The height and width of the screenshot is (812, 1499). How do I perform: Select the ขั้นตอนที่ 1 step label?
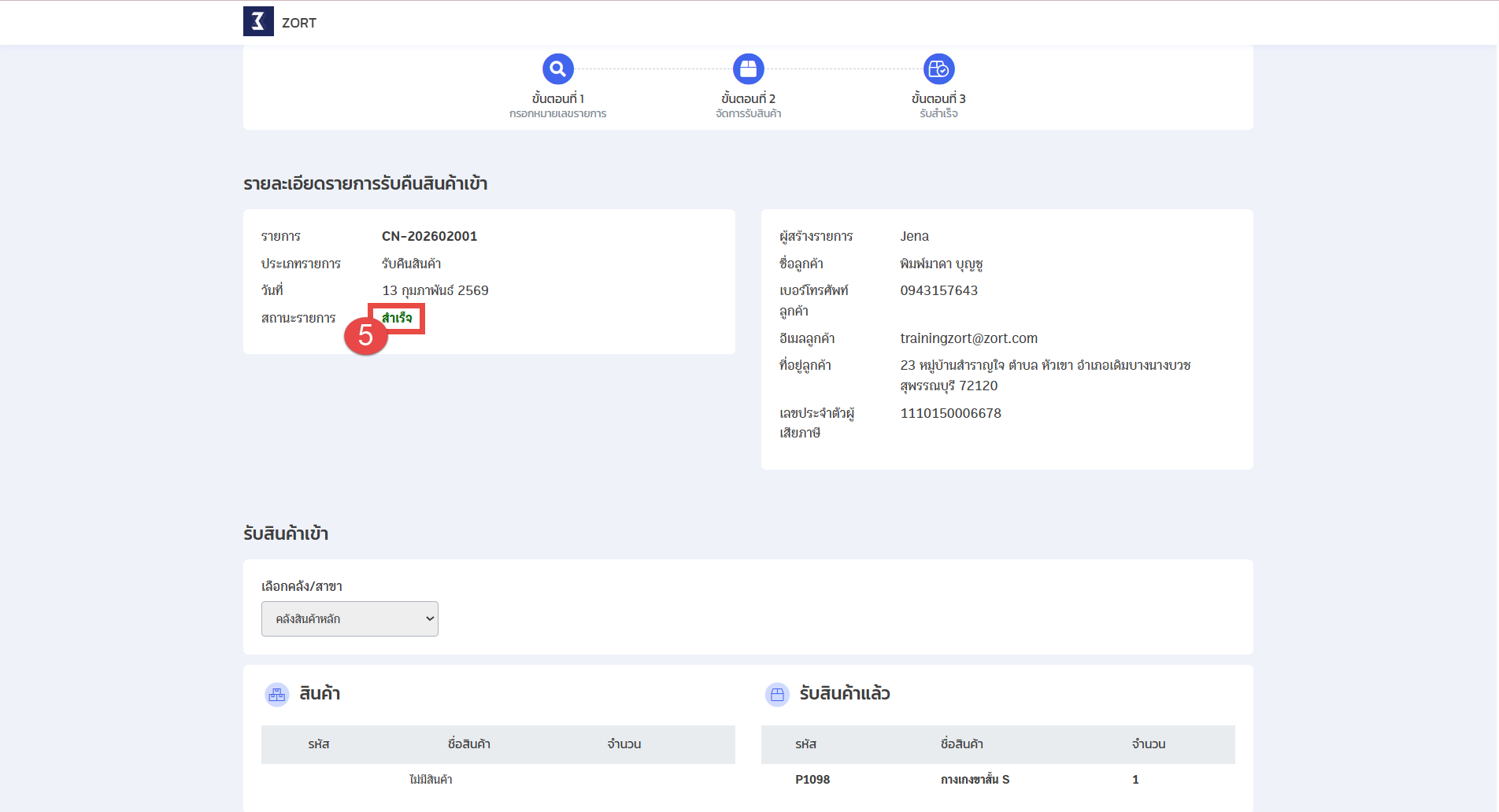pyautogui.click(x=557, y=98)
